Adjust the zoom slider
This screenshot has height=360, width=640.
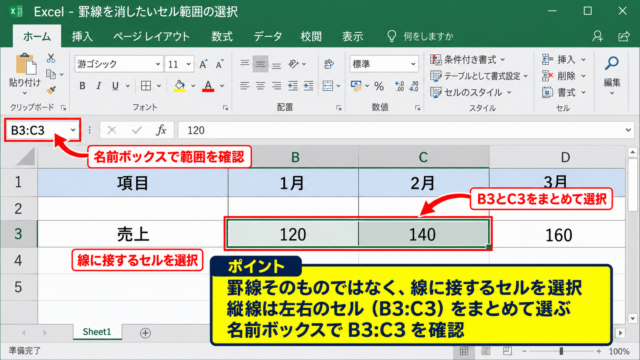[x=561, y=351]
